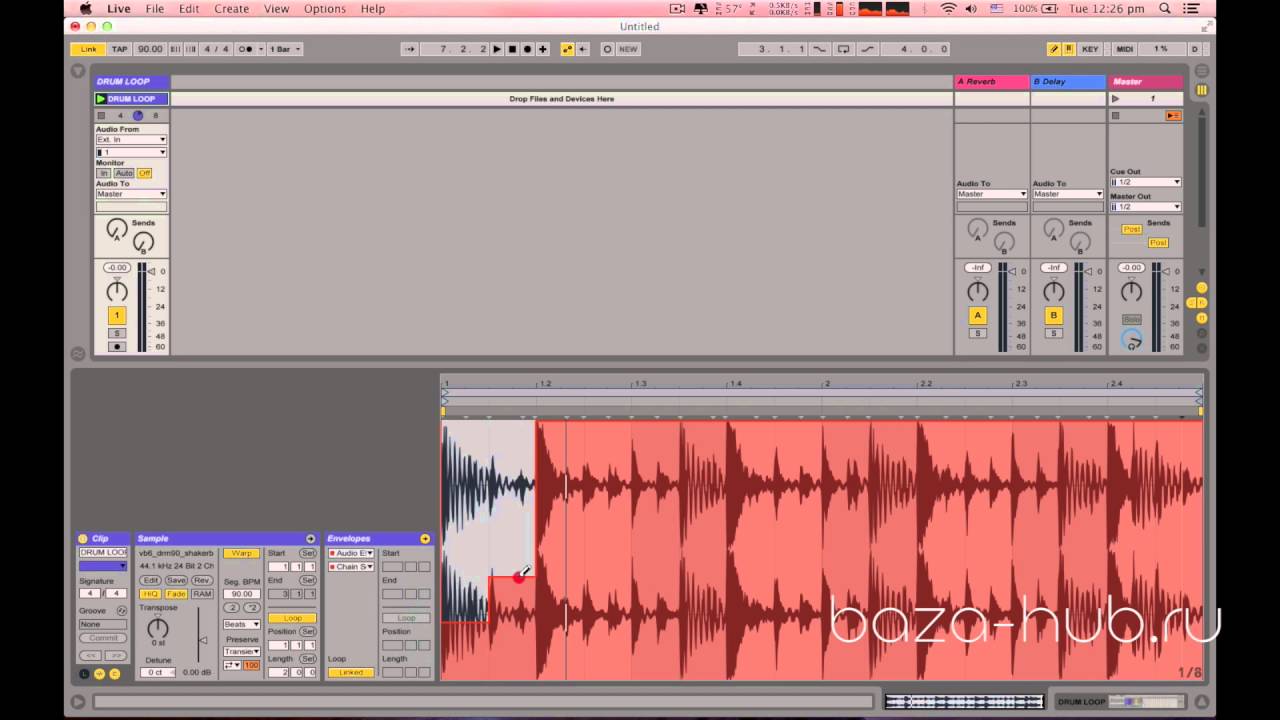
Task: Open Audio From Ext. In dropdown
Action: coord(131,140)
